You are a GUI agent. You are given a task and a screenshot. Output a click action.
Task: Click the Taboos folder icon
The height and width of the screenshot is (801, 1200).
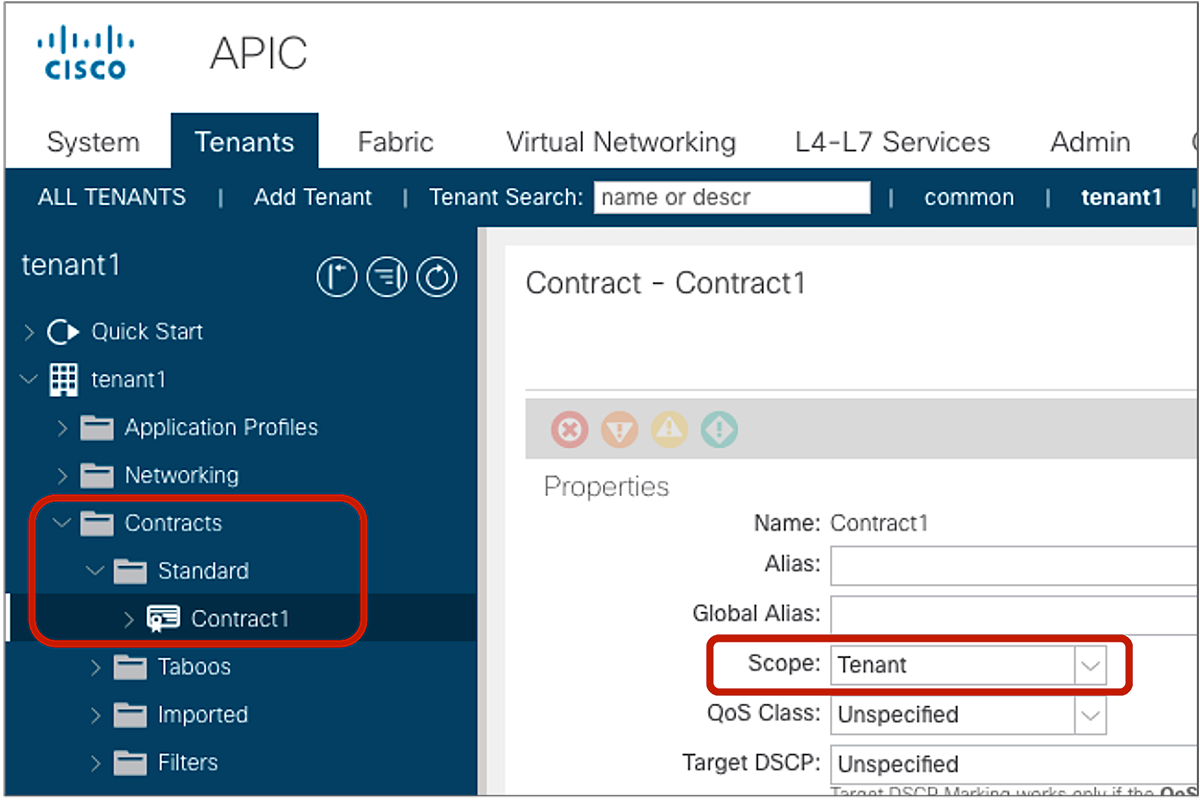(130, 667)
